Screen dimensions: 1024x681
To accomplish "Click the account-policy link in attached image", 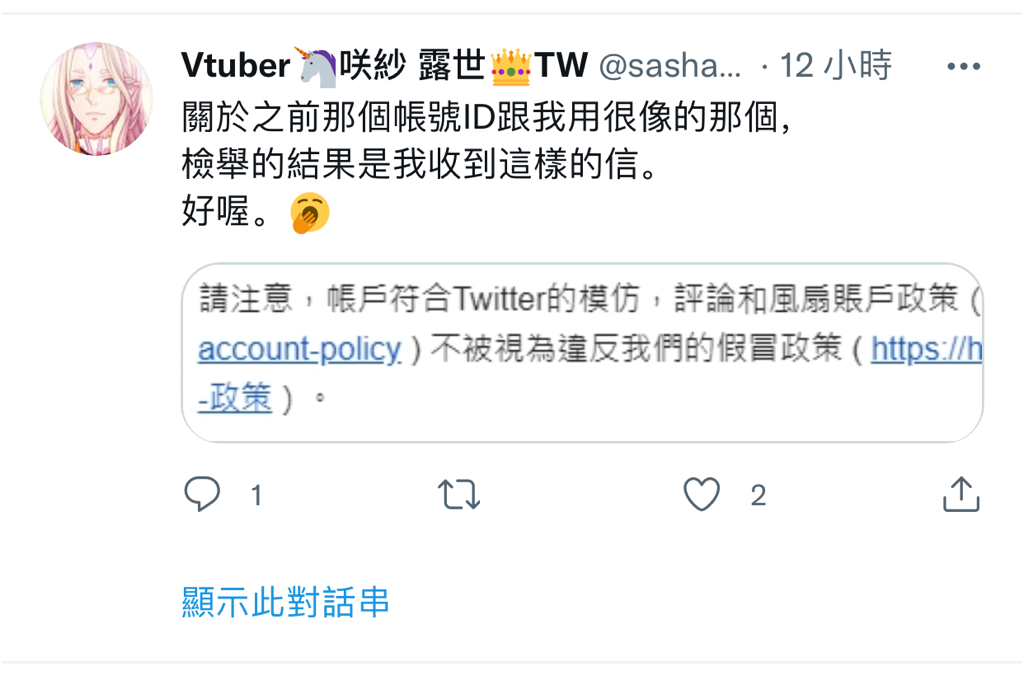I will (x=300, y=349).
